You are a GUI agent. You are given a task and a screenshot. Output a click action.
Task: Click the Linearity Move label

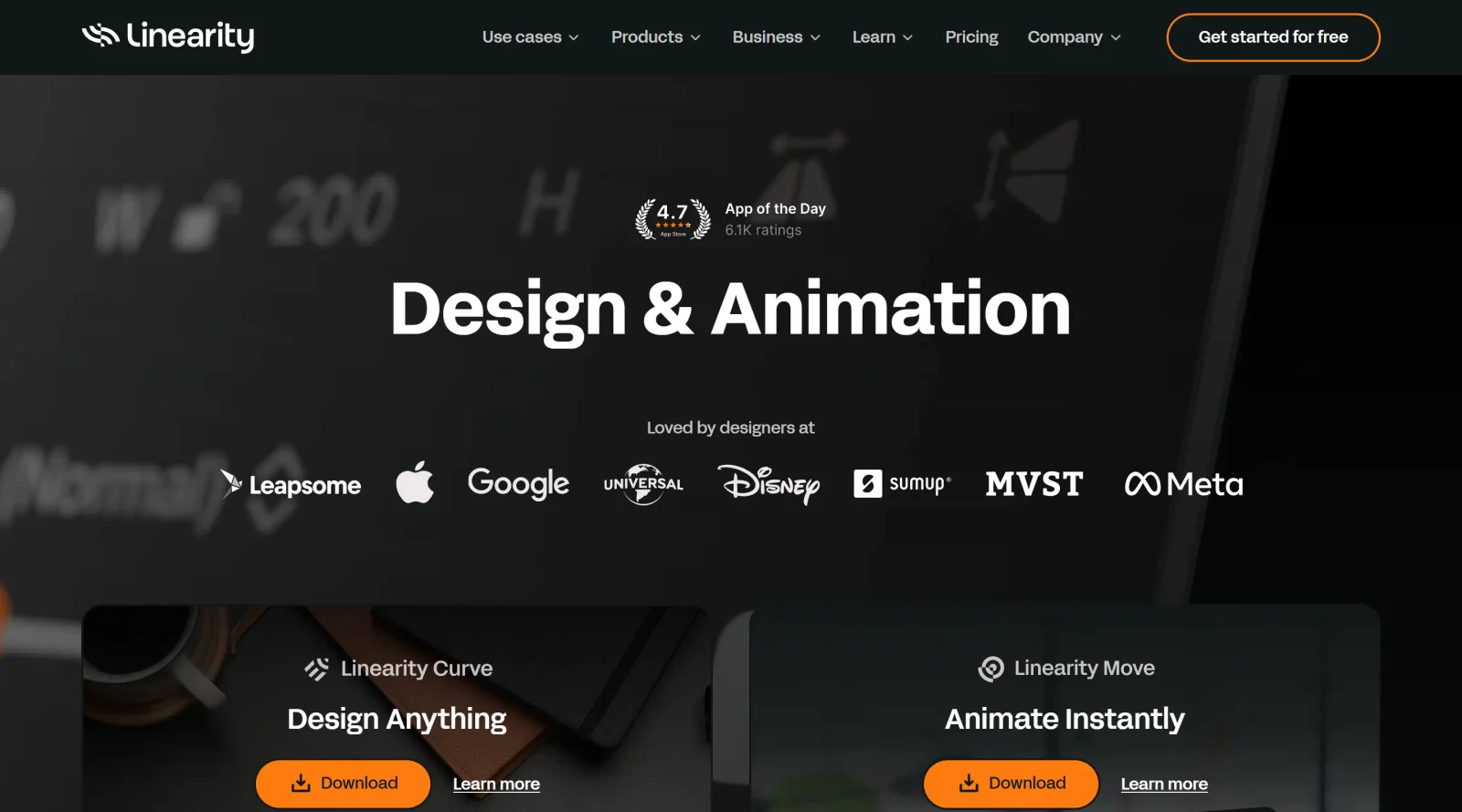pyautogui.click(x=1085, y=669)
